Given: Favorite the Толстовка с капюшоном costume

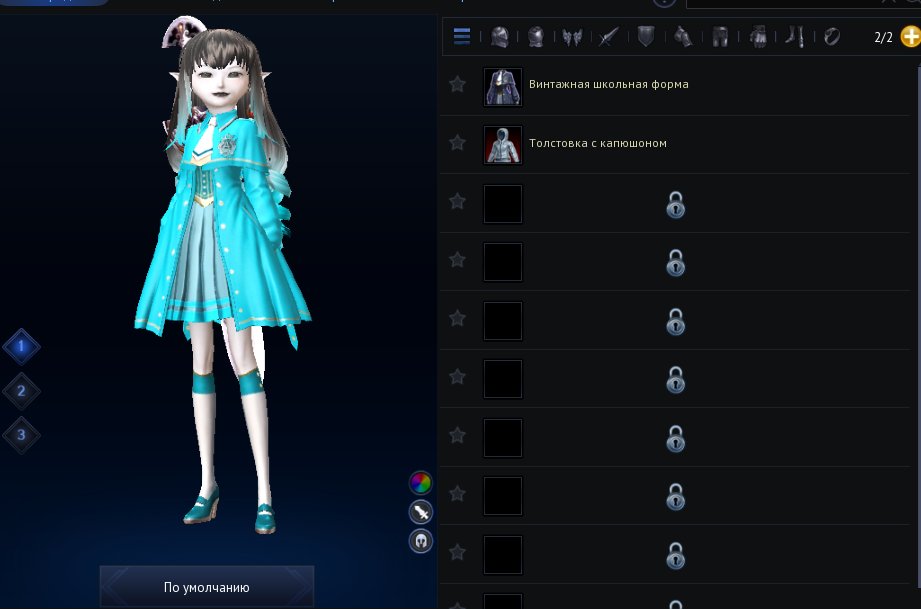Looking at the screenshot, I should coord(458,143).
